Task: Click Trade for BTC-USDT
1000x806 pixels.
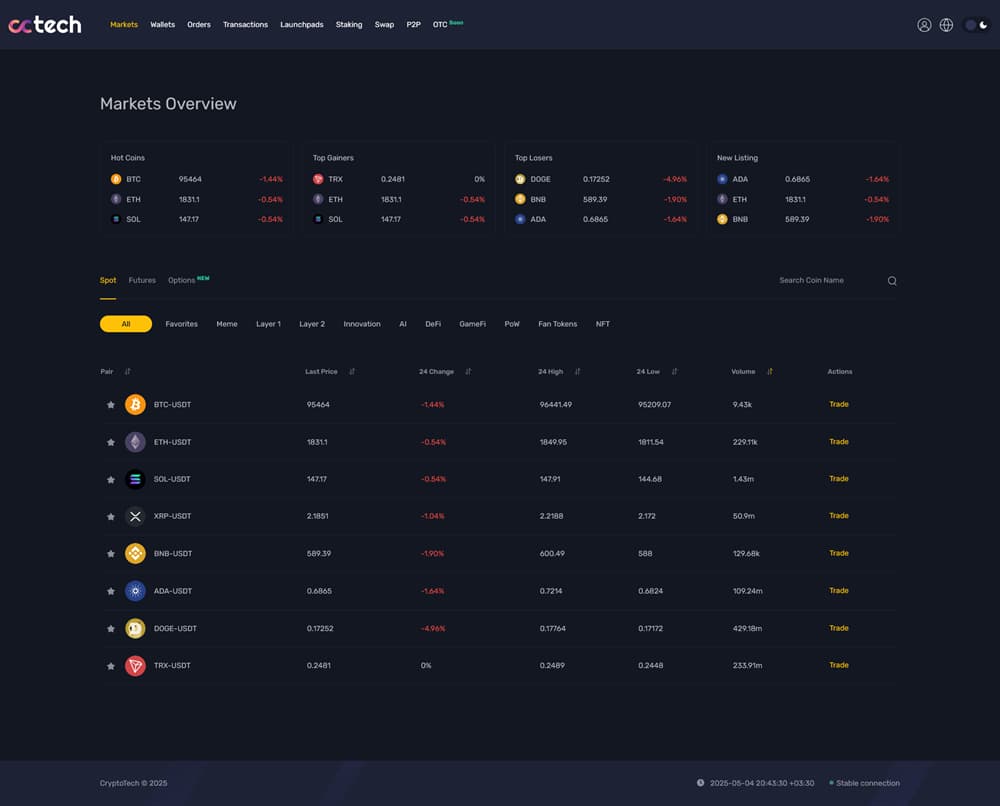Action: [x=839, y=404]
